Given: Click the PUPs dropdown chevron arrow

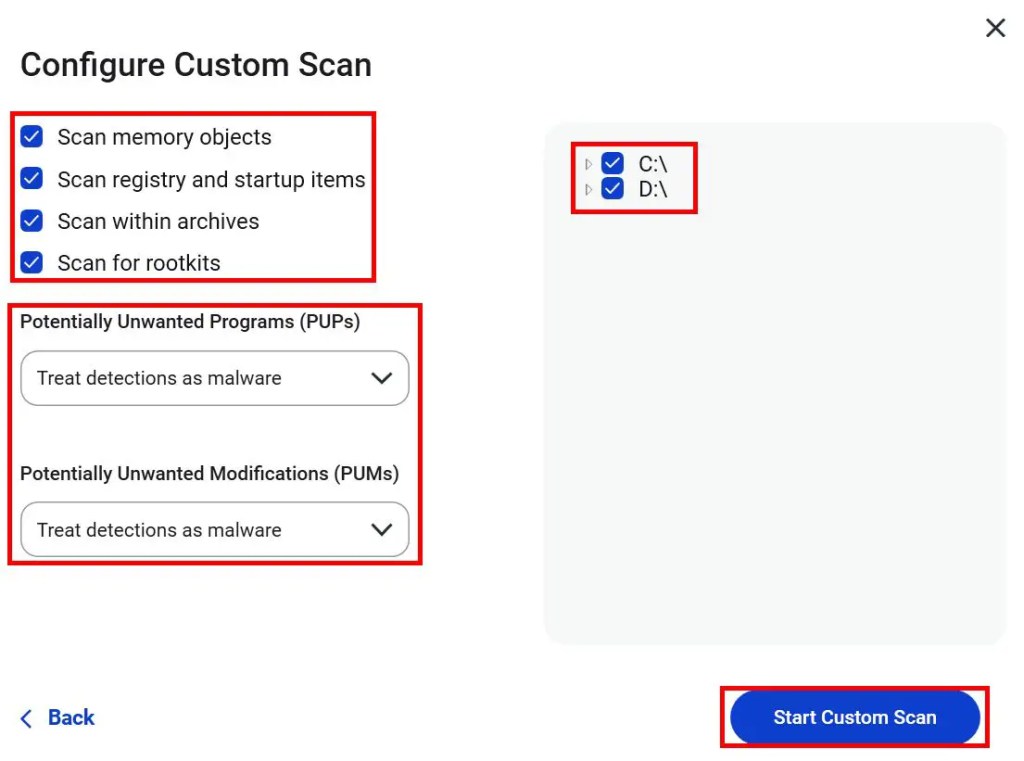Looking at the screenshot, I should pos(381,378).
